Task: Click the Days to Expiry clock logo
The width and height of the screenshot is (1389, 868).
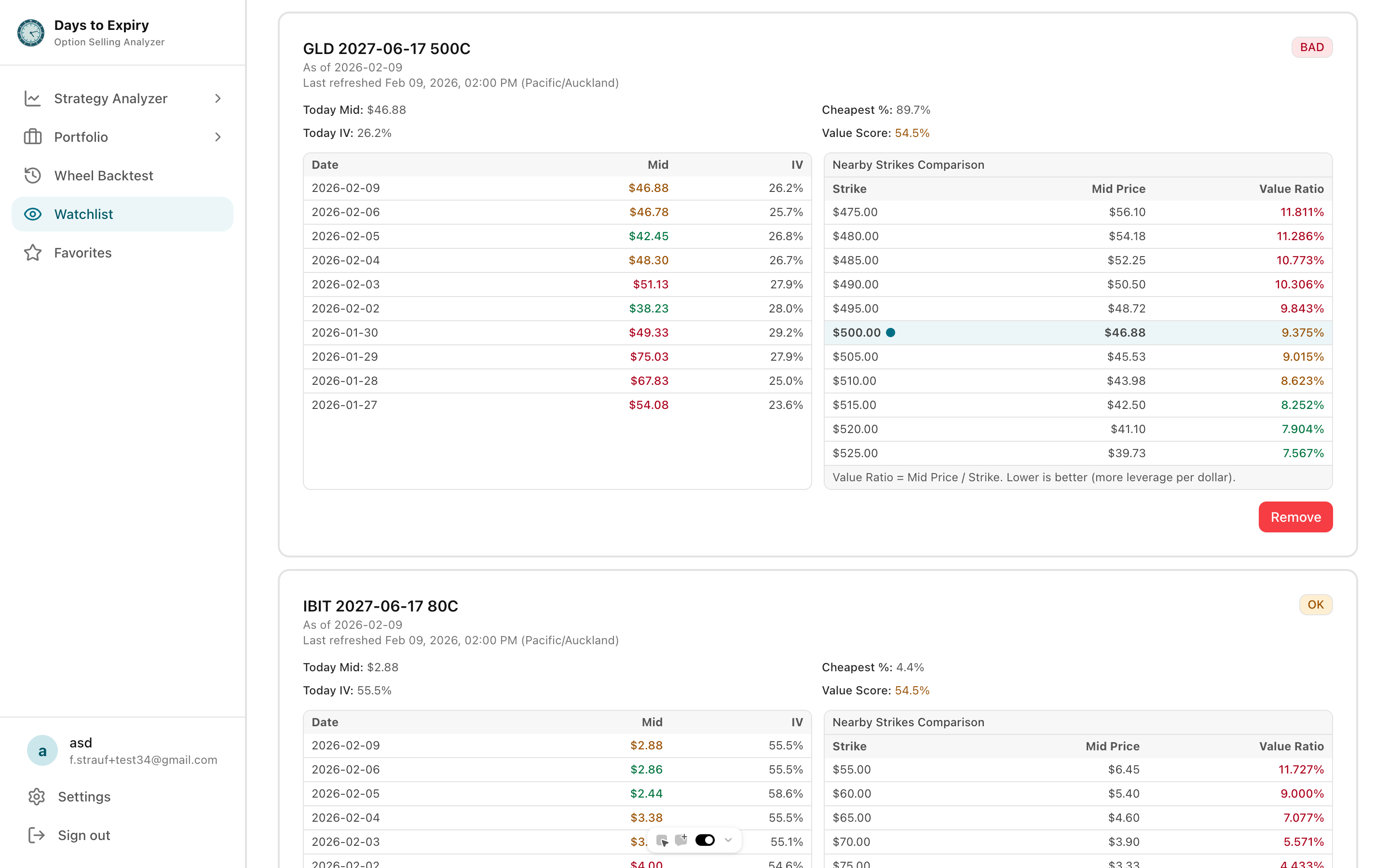Action: click(x=30, y=33)
